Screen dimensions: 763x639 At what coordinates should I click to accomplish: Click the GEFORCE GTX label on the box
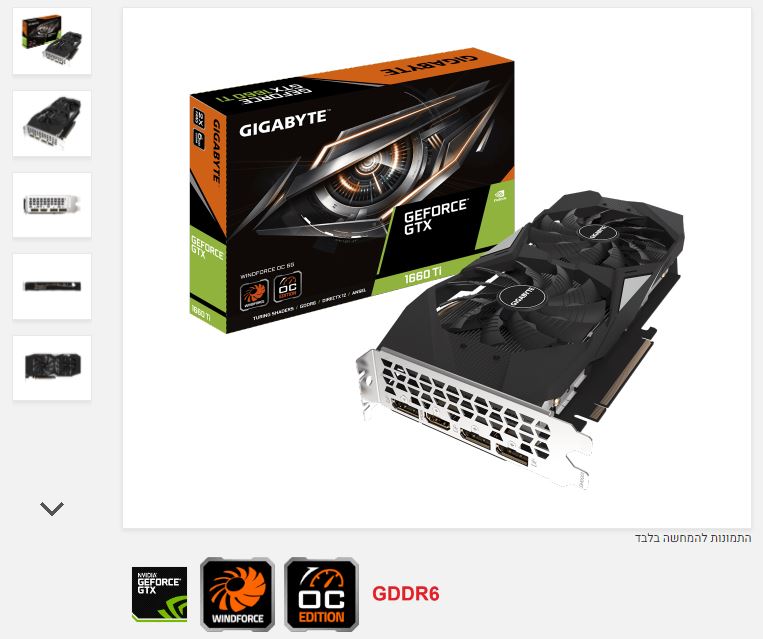pos(434,216)
